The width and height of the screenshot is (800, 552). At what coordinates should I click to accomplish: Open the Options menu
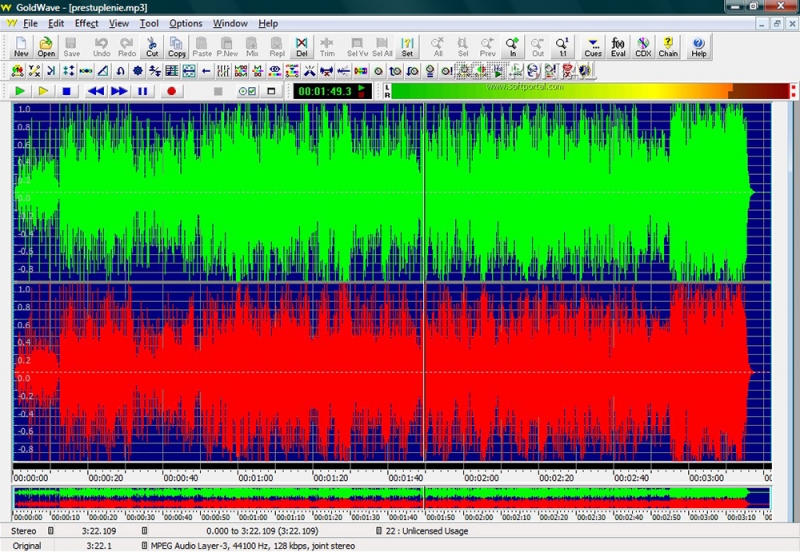coord(186,23)
